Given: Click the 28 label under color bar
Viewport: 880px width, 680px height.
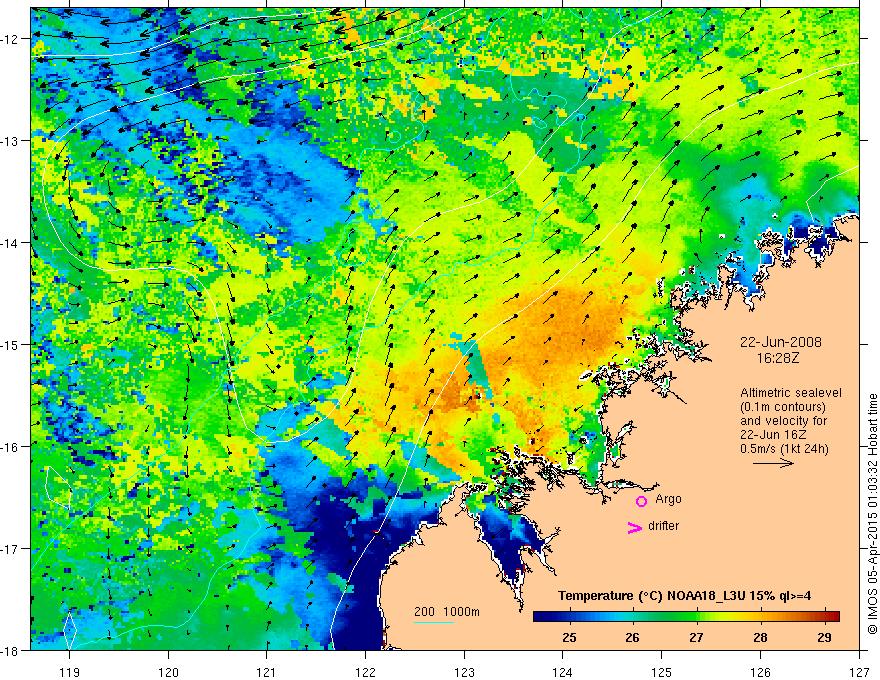Looking at the screenshot, I should pyautogui.click(x=760, y=637).
